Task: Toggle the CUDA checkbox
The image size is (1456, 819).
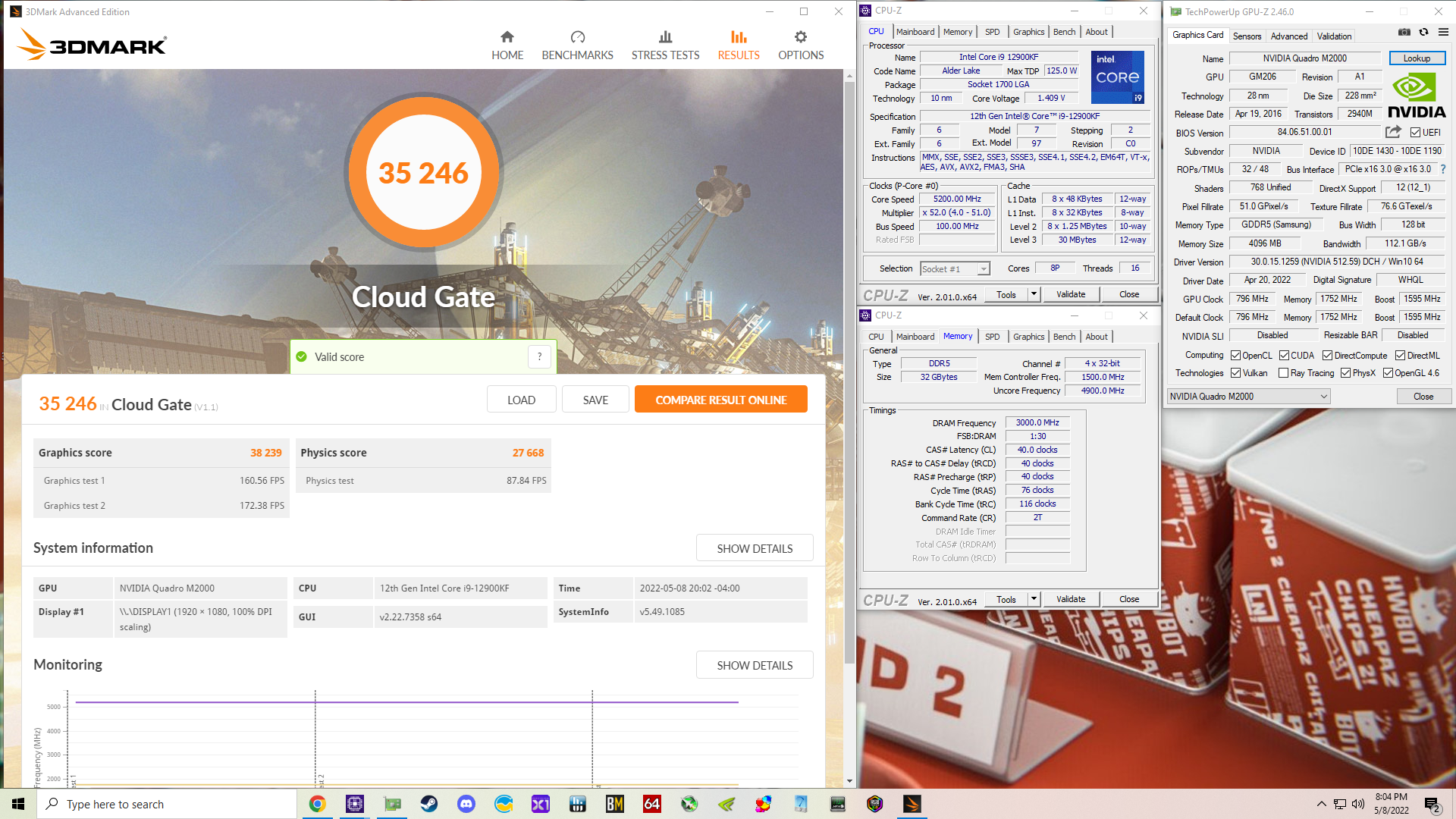Action: click(x=1284, y=356)
